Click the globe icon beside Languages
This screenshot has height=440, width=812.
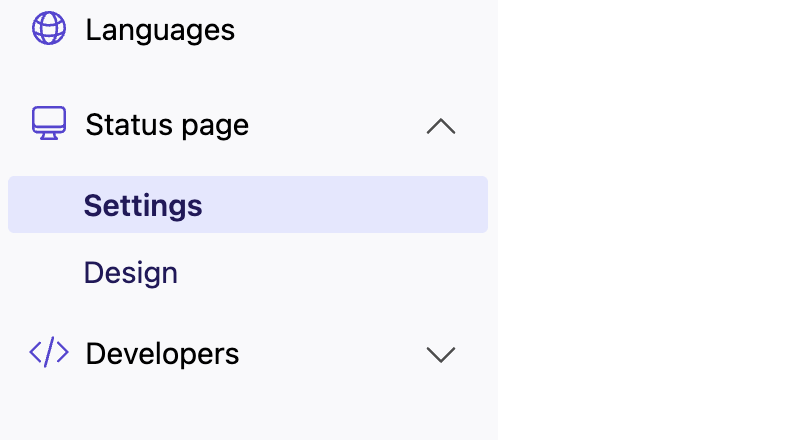(x=49, y=28)
